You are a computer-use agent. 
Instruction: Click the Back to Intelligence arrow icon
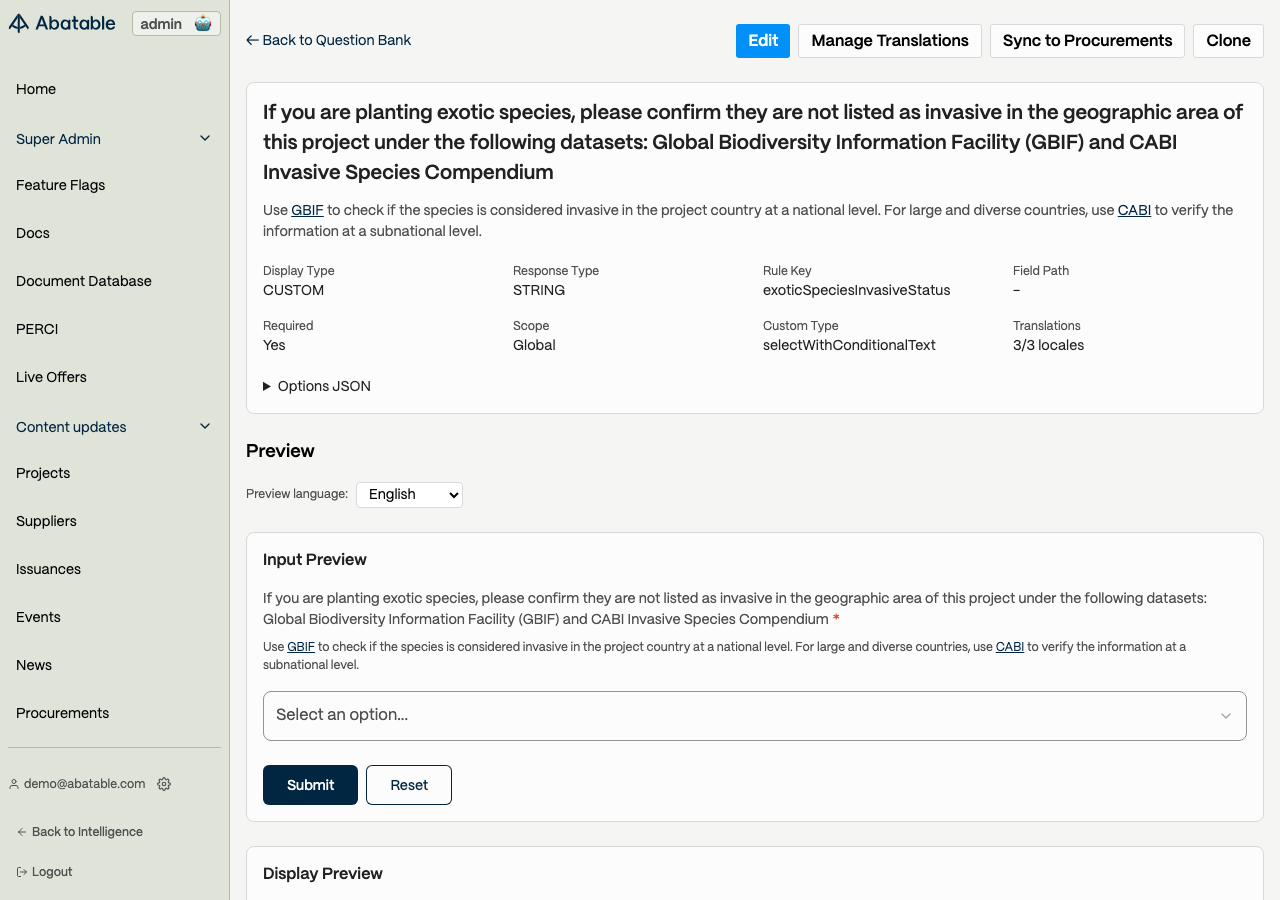coord(21,832)
